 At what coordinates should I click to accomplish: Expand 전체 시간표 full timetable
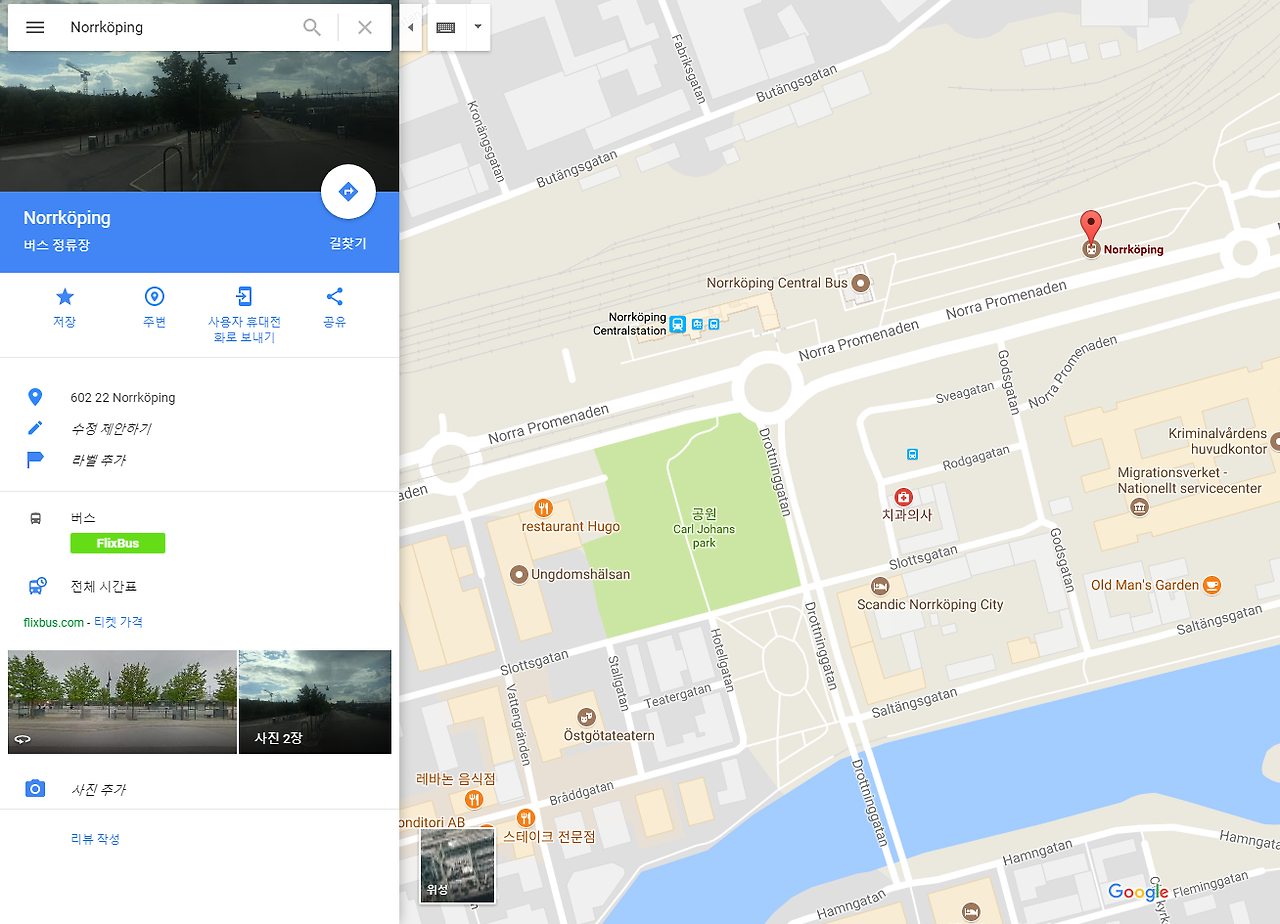[x=102, y=586]
